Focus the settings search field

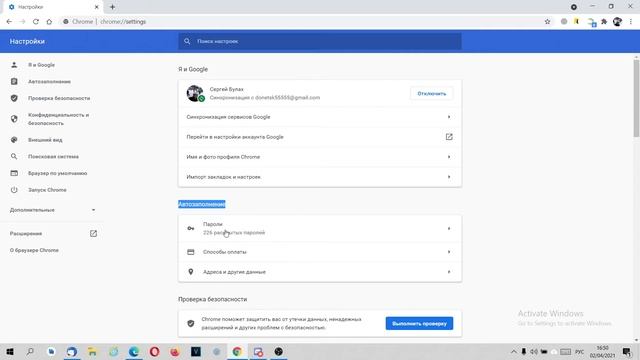pyautogui.click(x=320, y=41)
